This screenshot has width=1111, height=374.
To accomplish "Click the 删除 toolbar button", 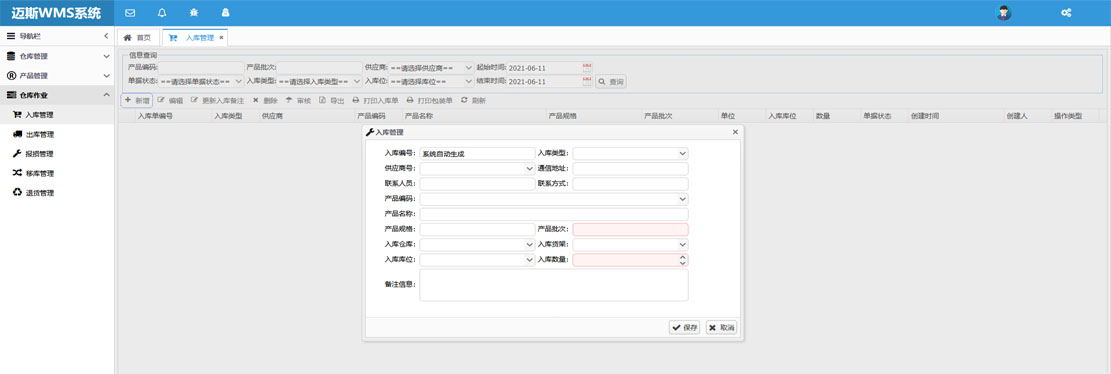I will tap(265, 101).
